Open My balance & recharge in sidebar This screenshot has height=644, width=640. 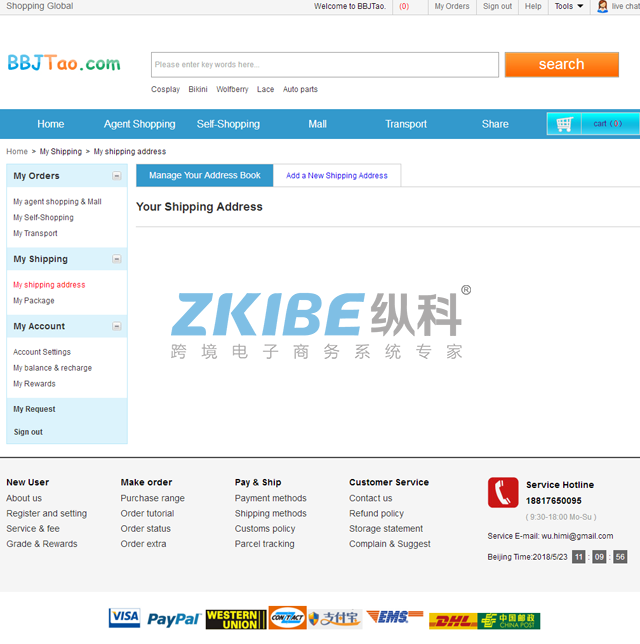(x=53, y=368)
